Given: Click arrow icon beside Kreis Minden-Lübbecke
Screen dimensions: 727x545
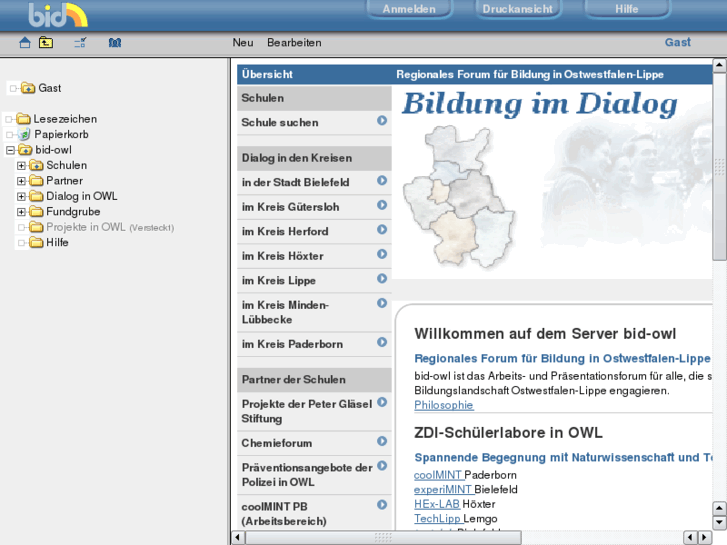Looking at the screenshot, I should pos(382,303).
